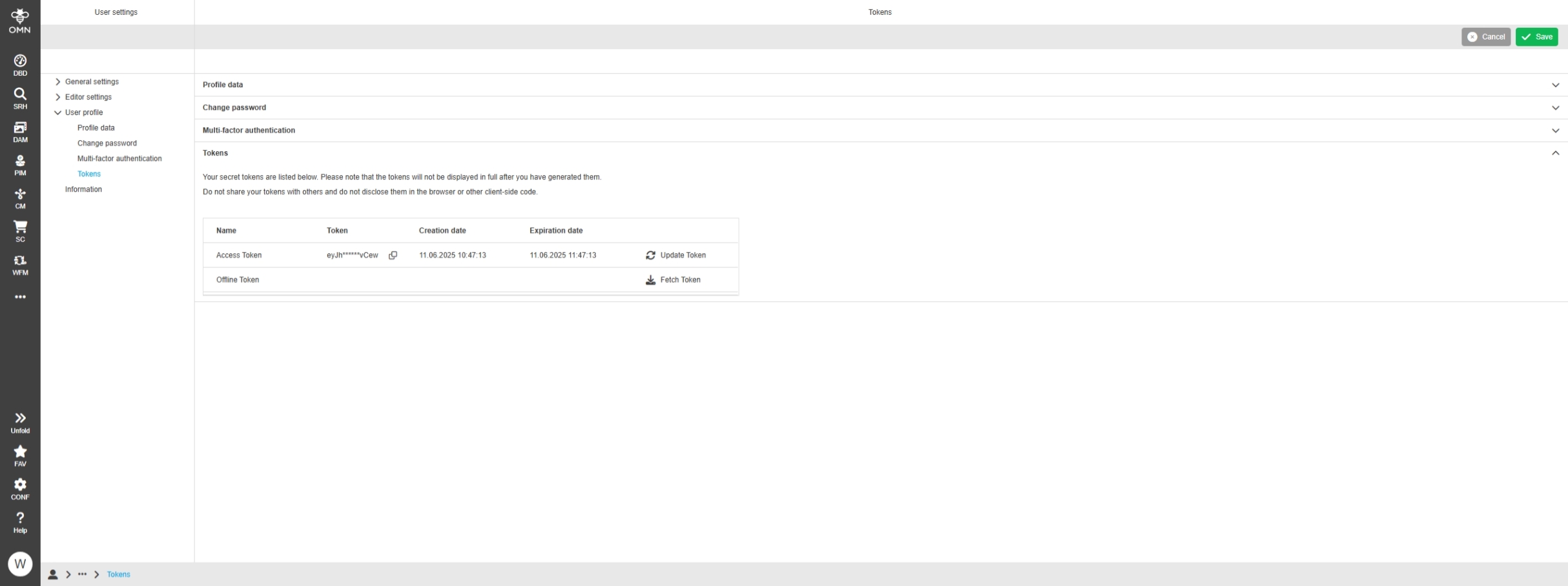This screenshot has height=586, width=1568.
Task: Open the SC shopping cart module
Action: 20,231
